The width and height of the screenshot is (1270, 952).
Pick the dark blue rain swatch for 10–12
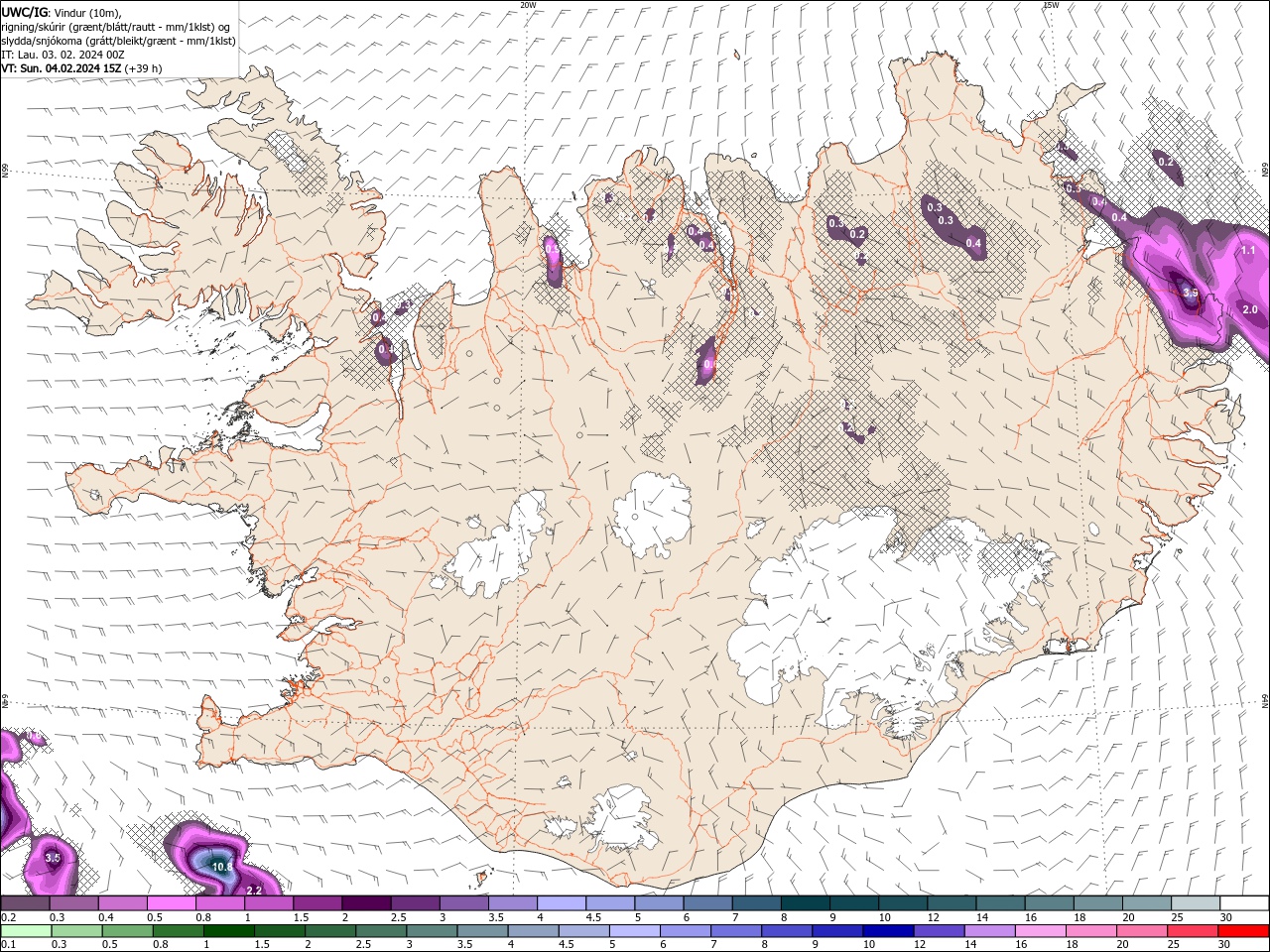(x=886, y=931)
